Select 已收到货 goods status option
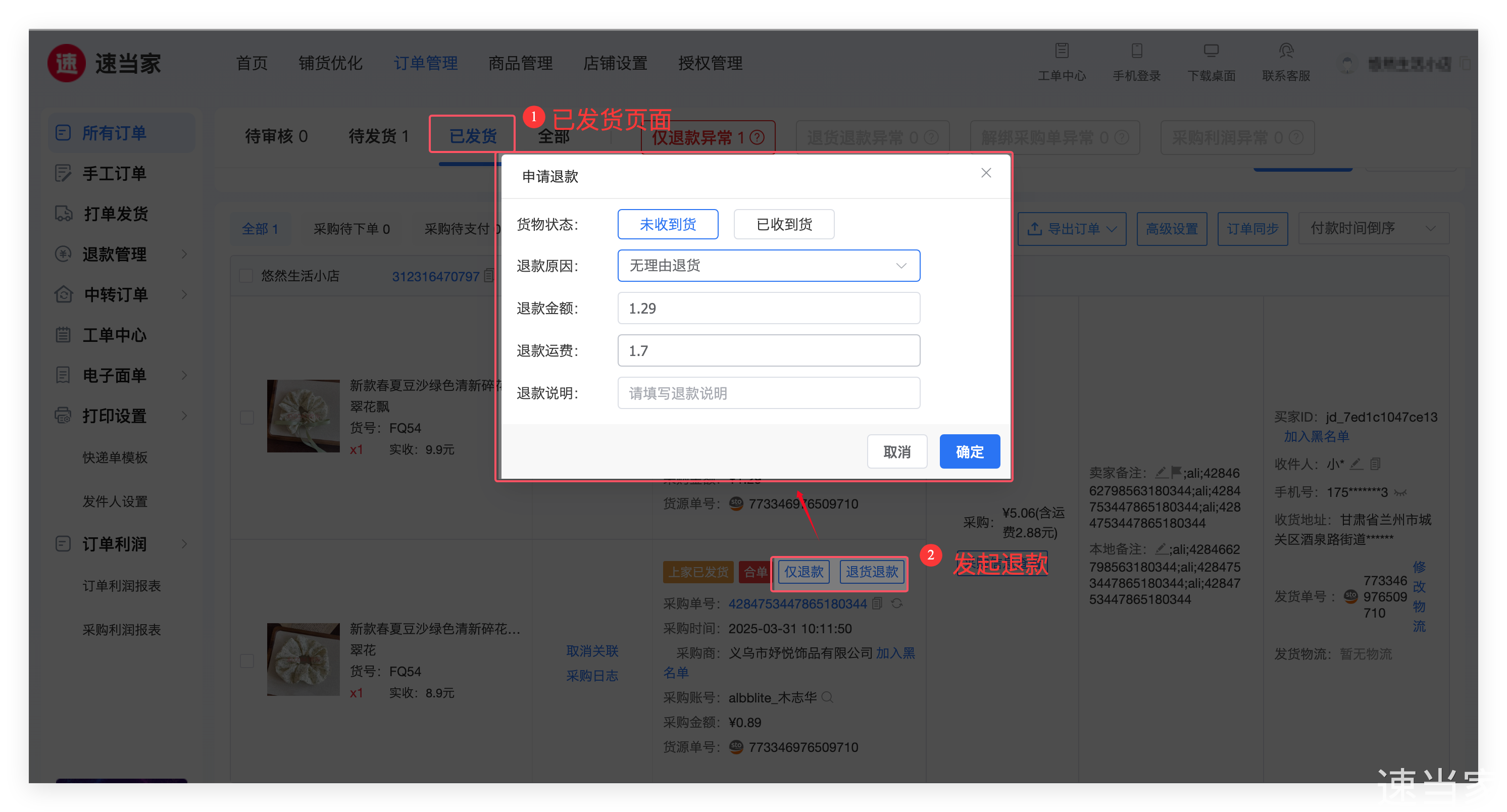This screenshot has height=812, width=1507. [783, 224]
